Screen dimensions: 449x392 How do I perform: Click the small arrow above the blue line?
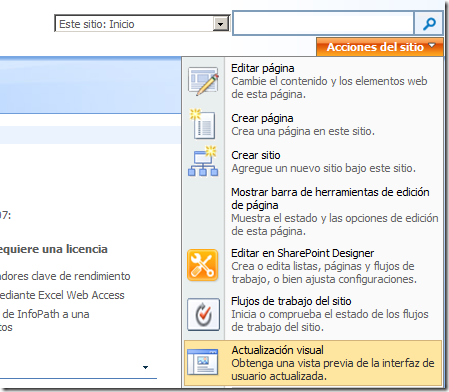(x=145, y=367)
